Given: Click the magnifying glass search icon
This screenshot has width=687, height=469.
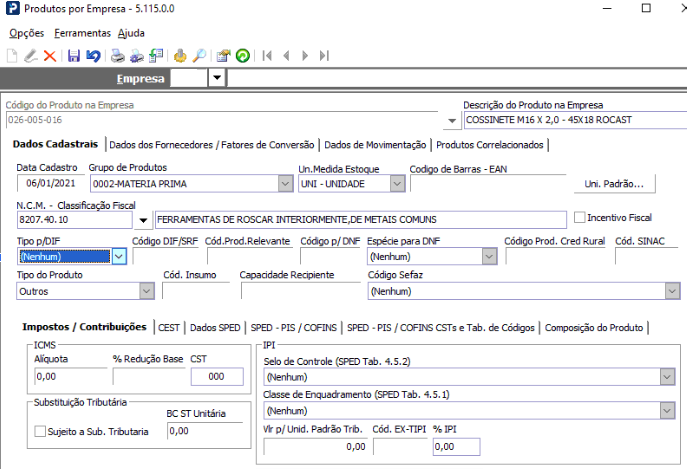Looking at the screenshot, I should pyautogui.click(x=199, y=56).
